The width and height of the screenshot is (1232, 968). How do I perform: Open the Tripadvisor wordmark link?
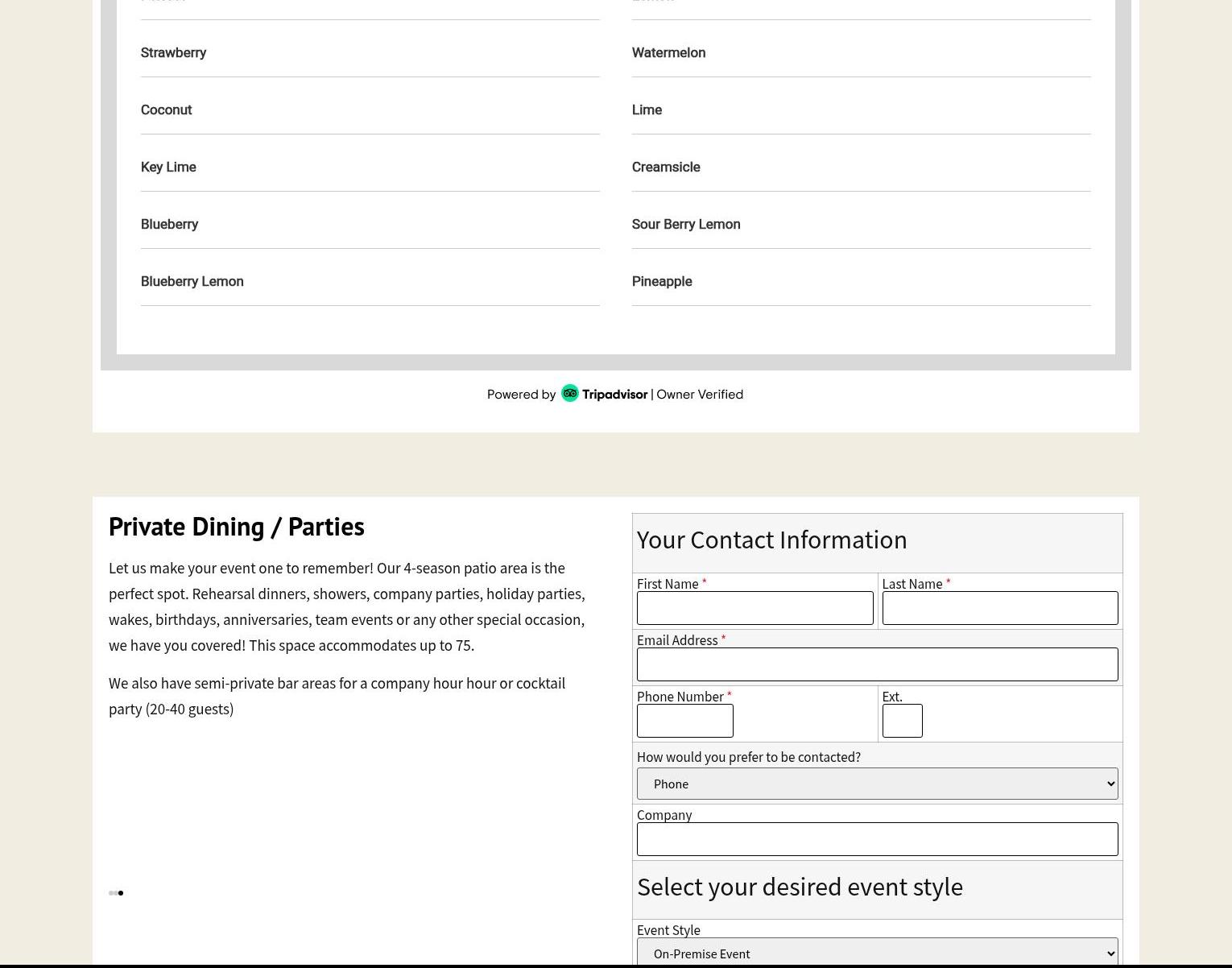click(614, 395)
